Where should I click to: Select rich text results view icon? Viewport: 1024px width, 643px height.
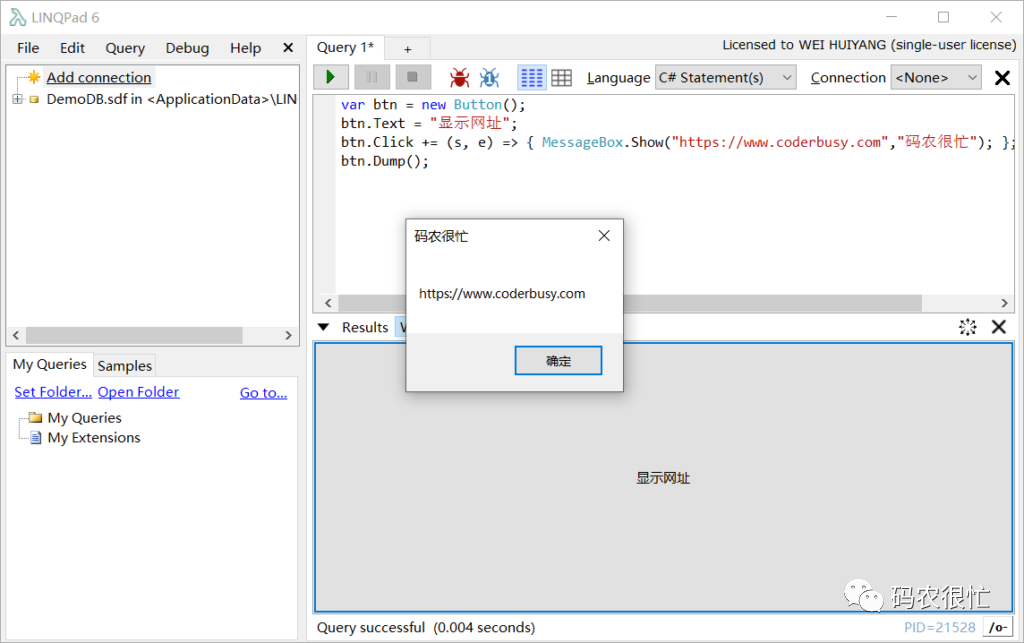coord(531,78)
